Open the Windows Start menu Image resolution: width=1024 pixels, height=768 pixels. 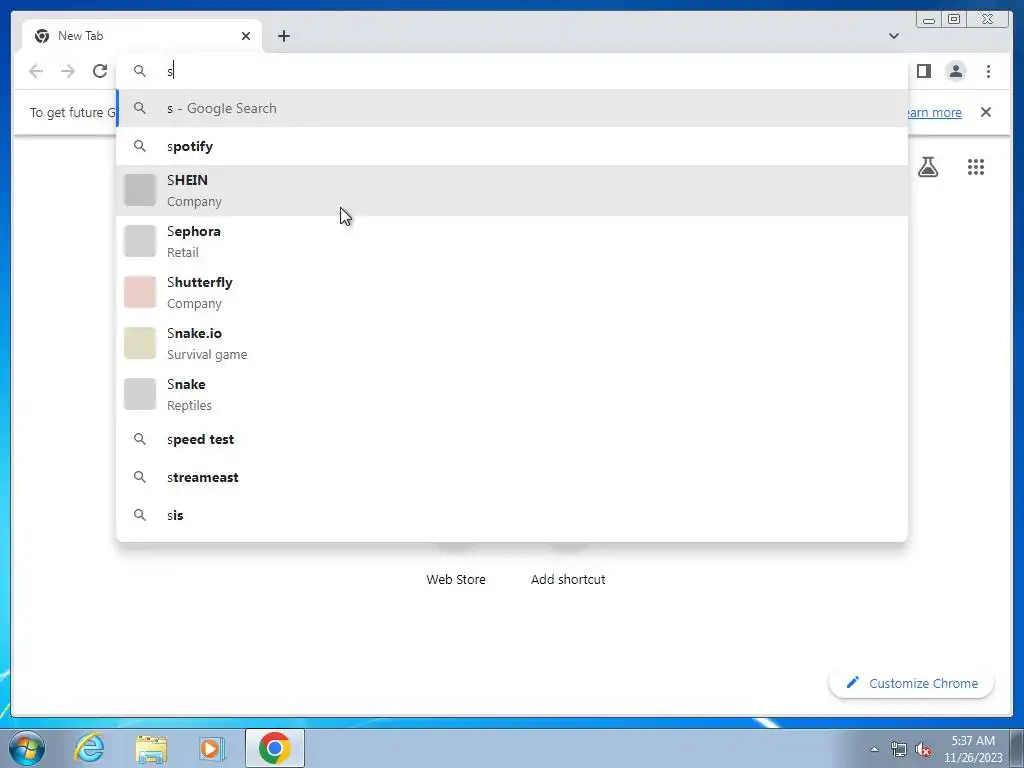coord(27,748)
